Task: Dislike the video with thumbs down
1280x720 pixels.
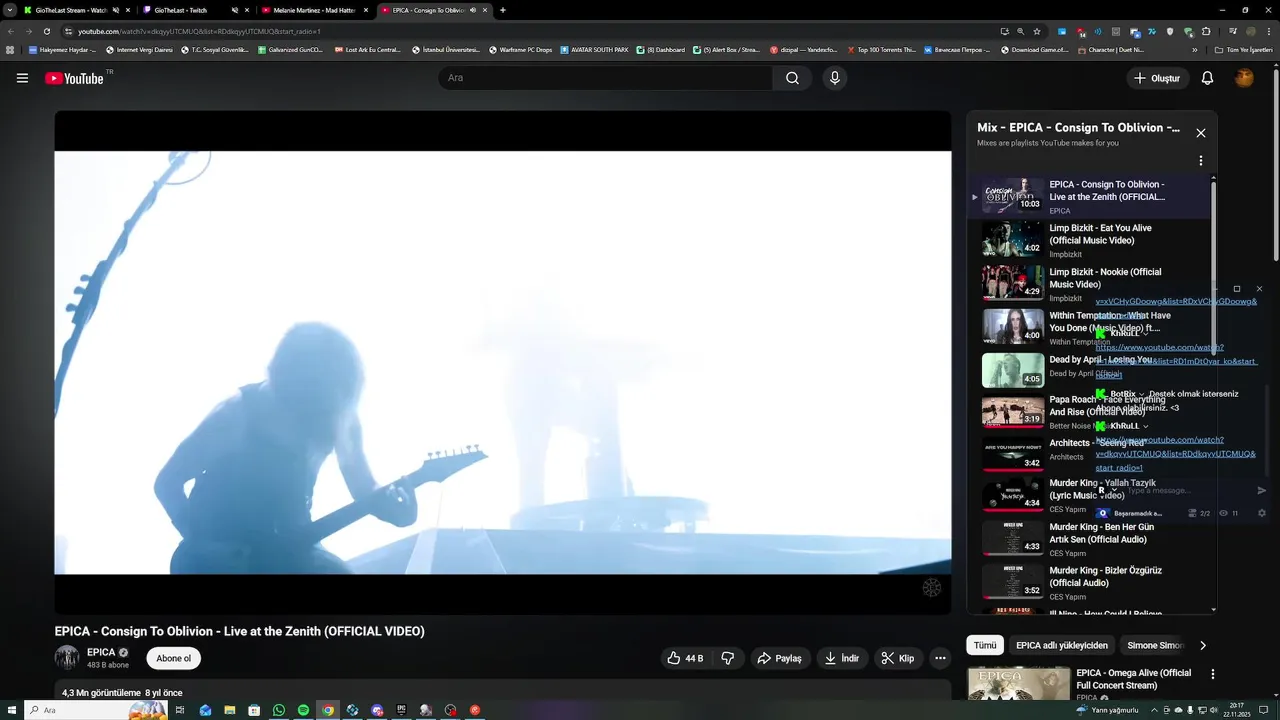Action: coord(728,658)
